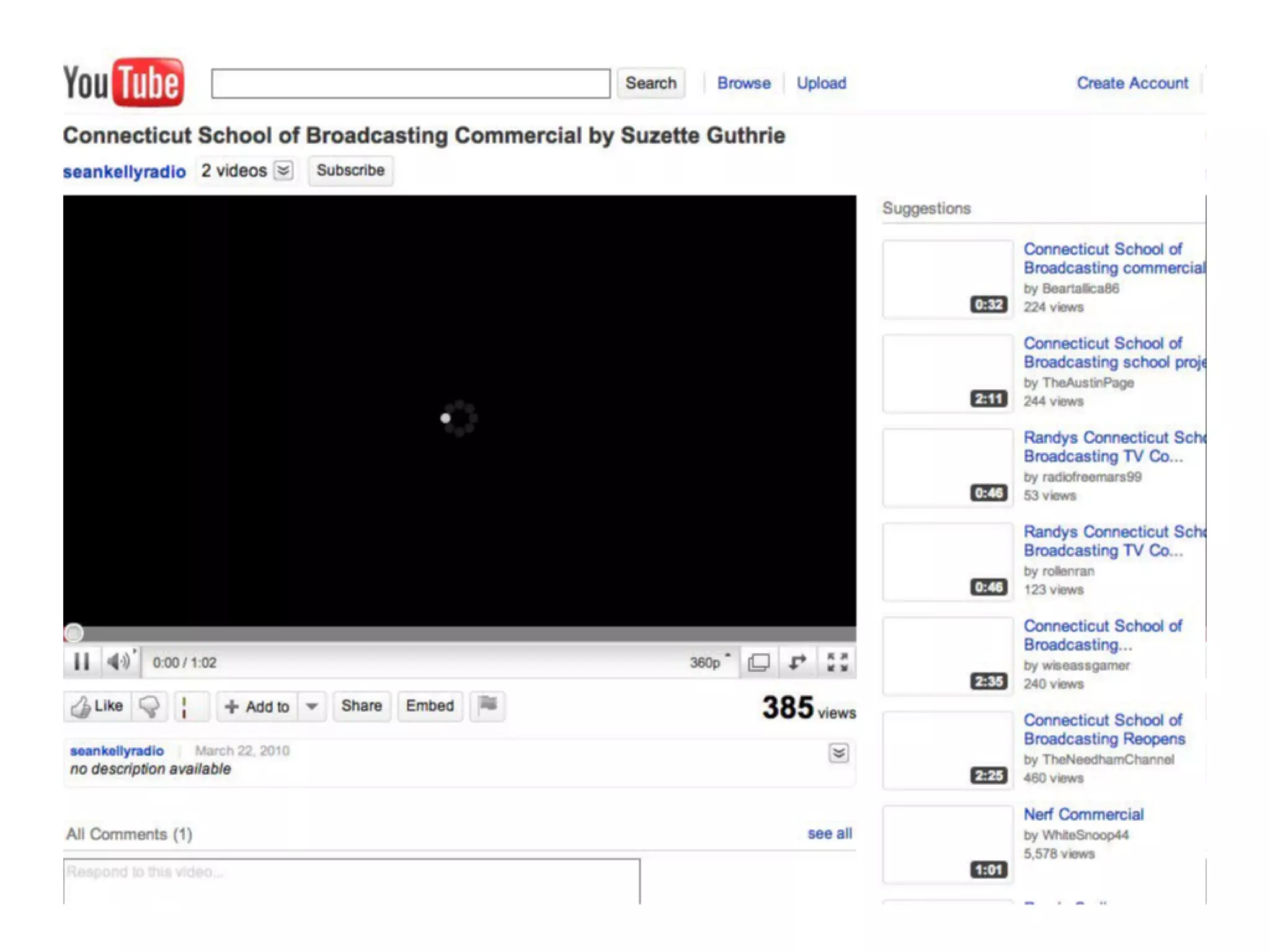
Task: Open the Add to dropdown arrow
Action: coord(312,706)
